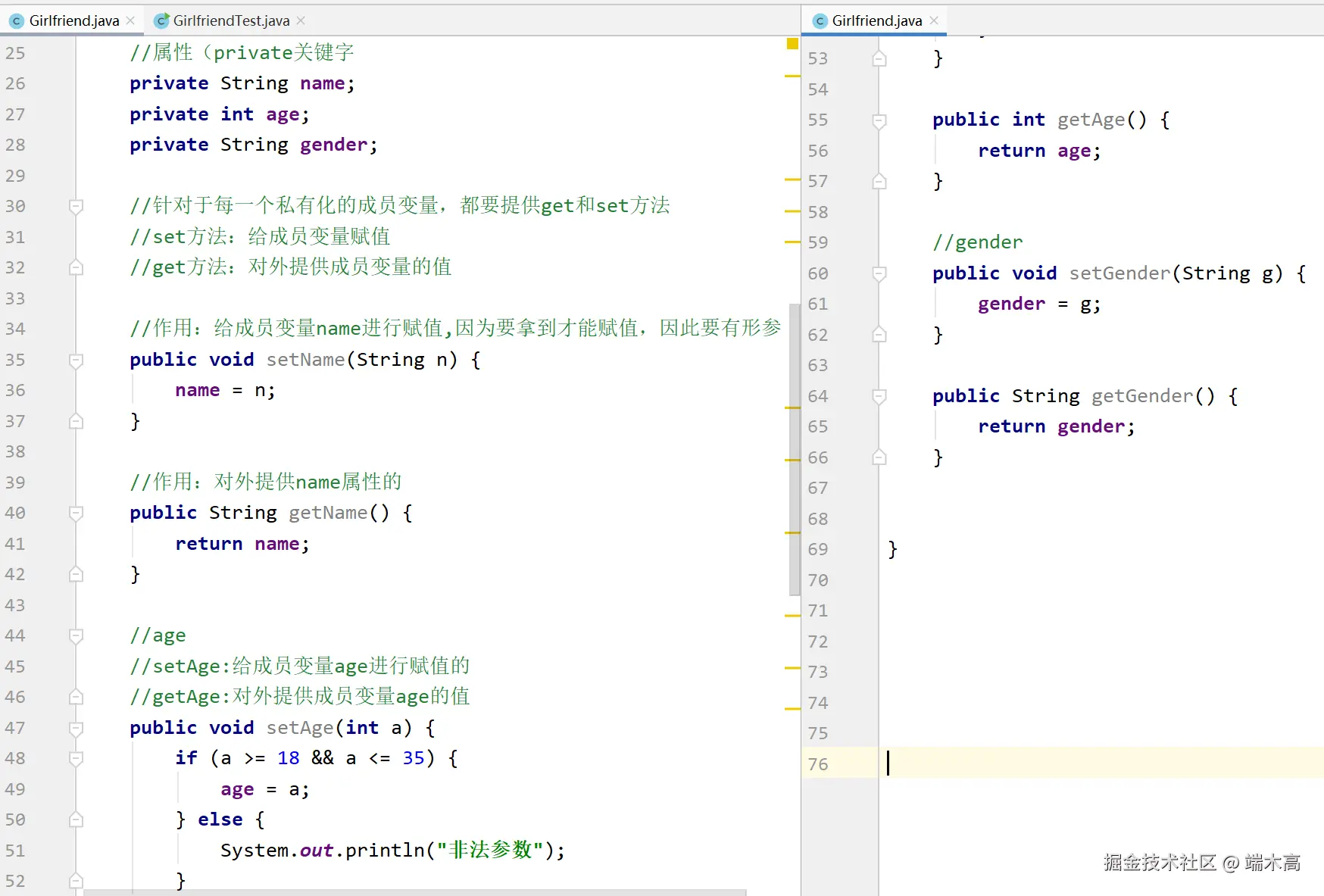Screen dimensions: 1324x896
Task: Click the setGender method name
Action: 1120,273
